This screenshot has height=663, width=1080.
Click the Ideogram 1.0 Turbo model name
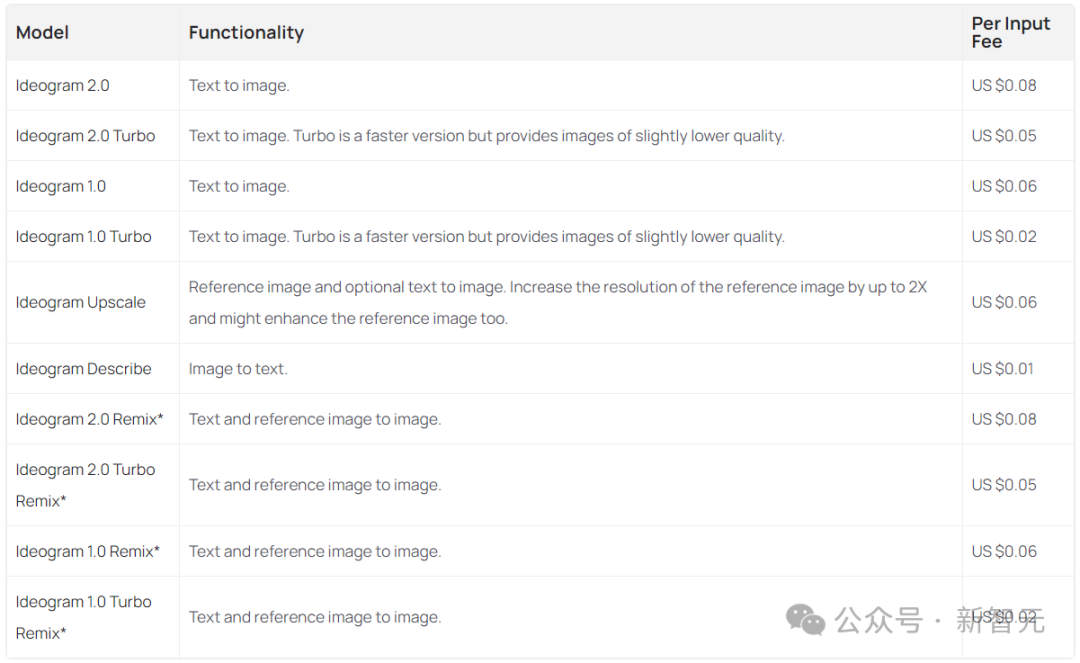tap(83, 237)
